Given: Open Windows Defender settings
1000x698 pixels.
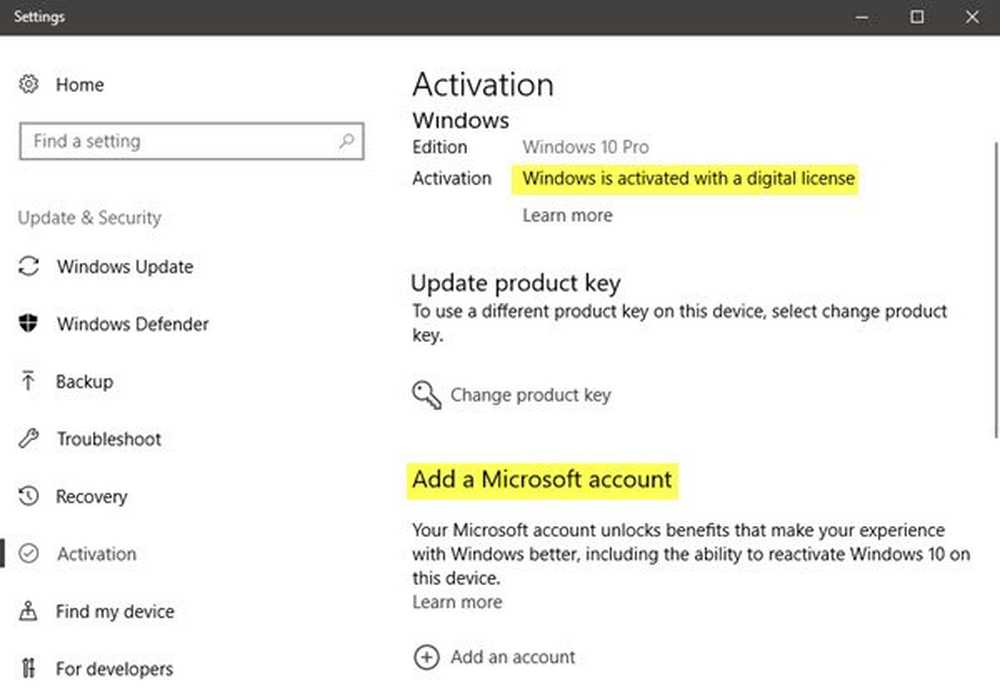Looking at the screenshot, I should [x=133, y=324].
